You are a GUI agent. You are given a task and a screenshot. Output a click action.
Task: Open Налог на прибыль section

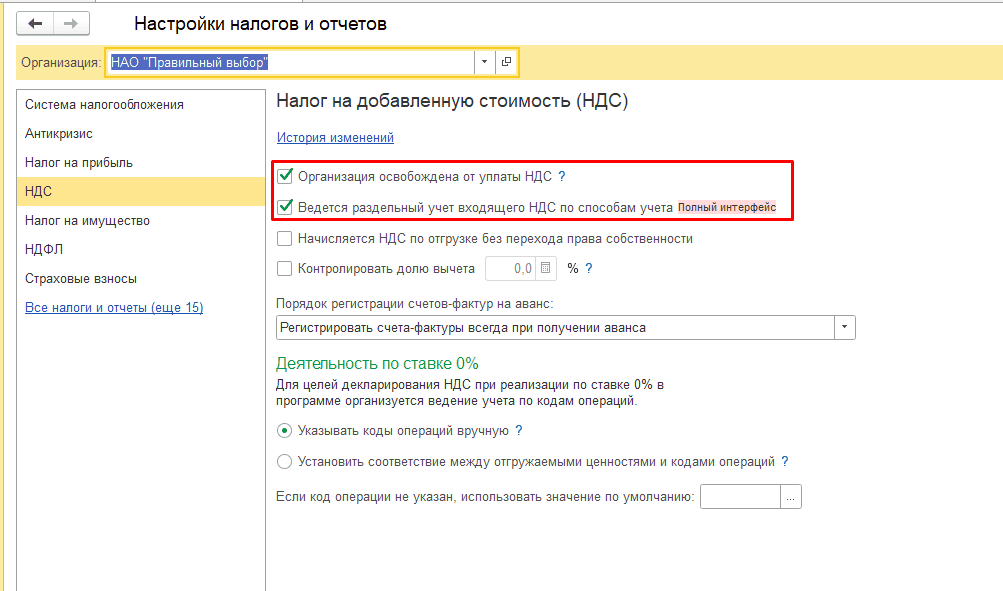tap(79, 162)
